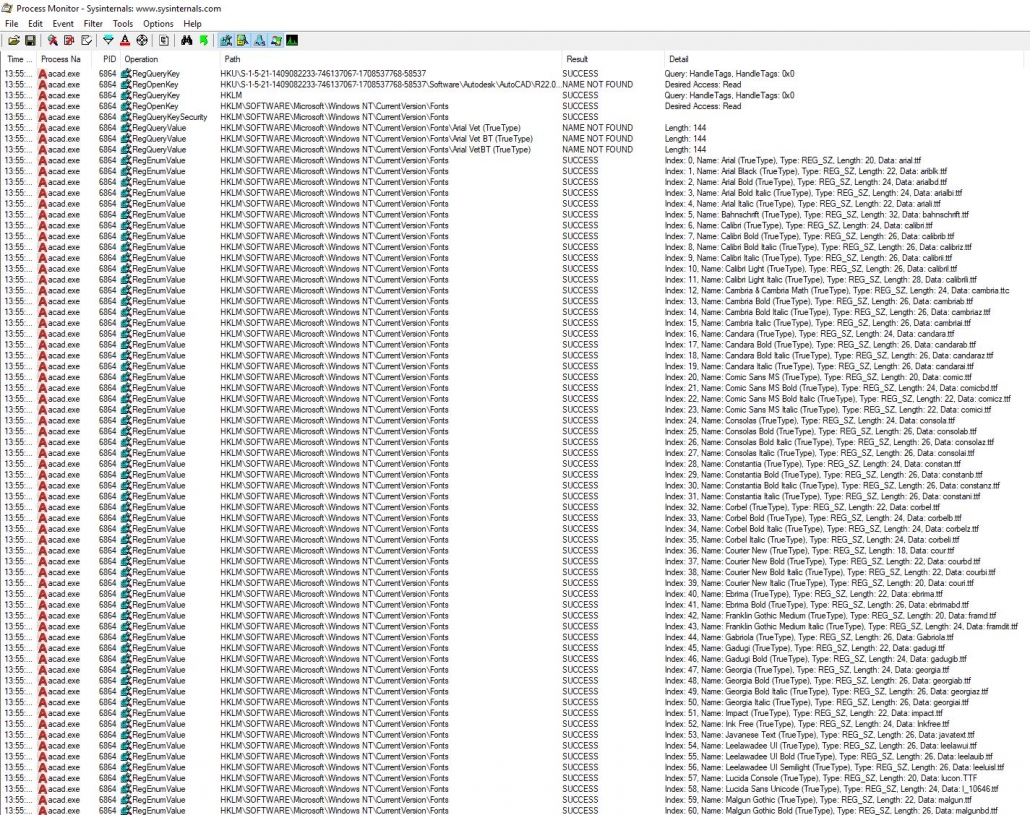Click the detail for Index 58 Lucida Sans Unicode

[831, 789]
